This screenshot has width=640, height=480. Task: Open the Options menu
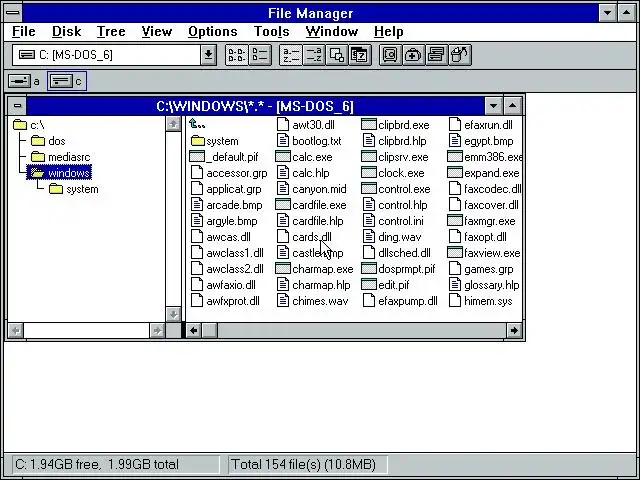click(213, 31)
